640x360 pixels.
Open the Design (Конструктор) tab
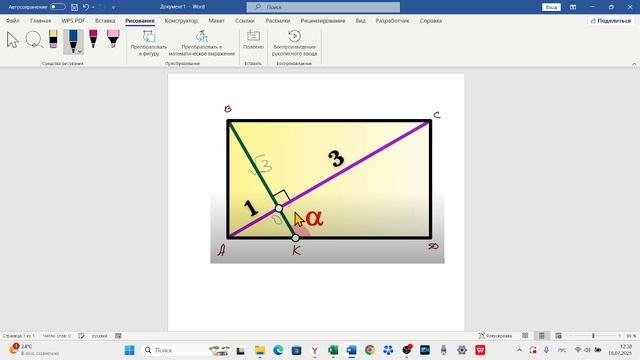(x=181, y=20)
